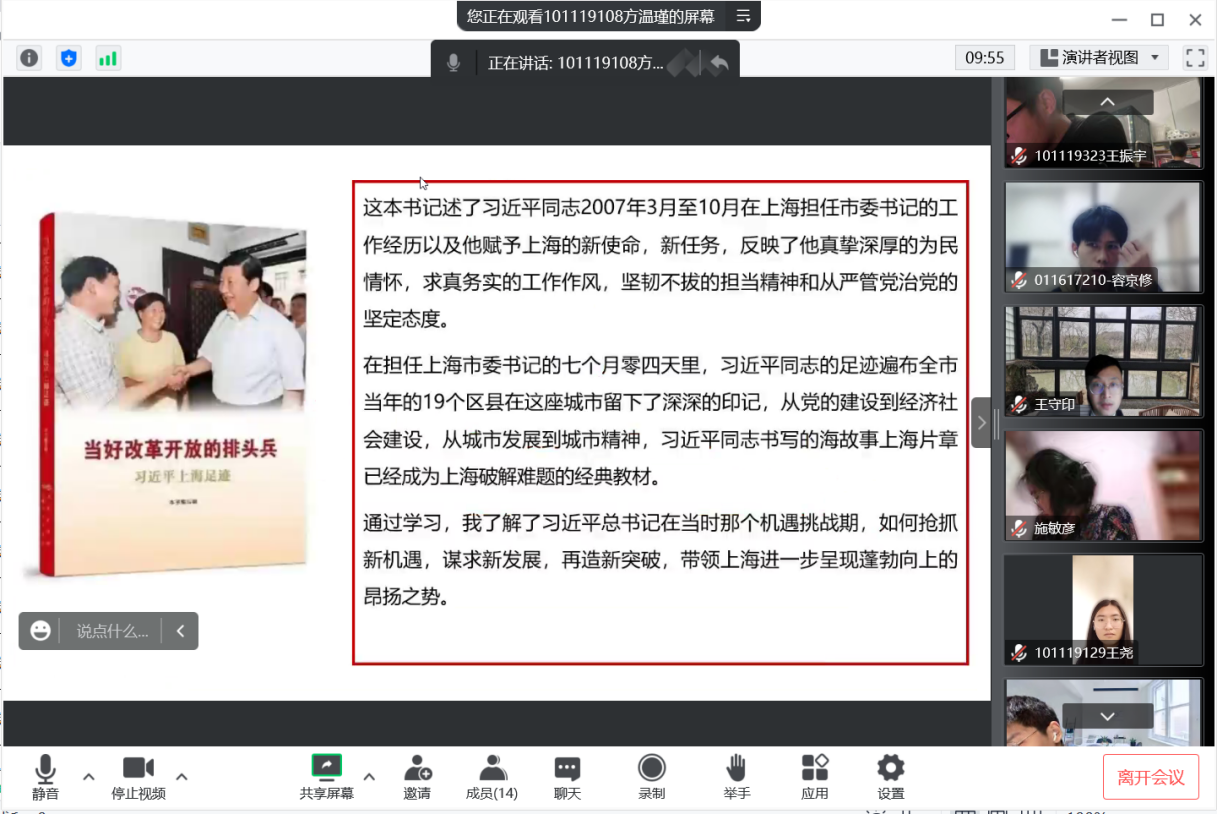The width and height of the screenshot is (1217, 814).
Task: Toggle Stop Video camera button
Action: click(138, 777)
